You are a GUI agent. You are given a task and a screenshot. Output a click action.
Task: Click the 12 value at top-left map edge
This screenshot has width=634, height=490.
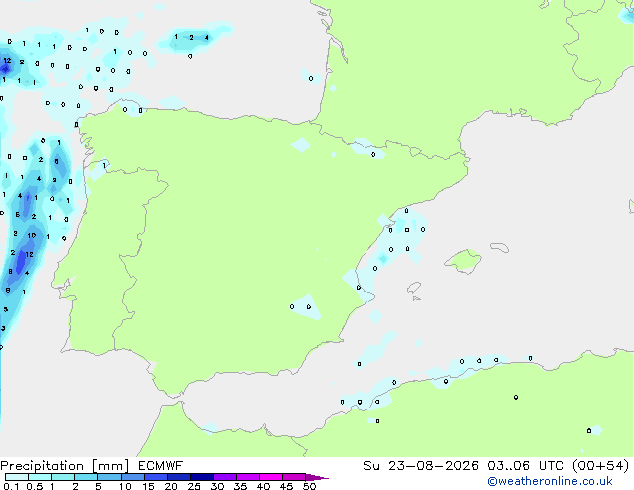(7, 61)
